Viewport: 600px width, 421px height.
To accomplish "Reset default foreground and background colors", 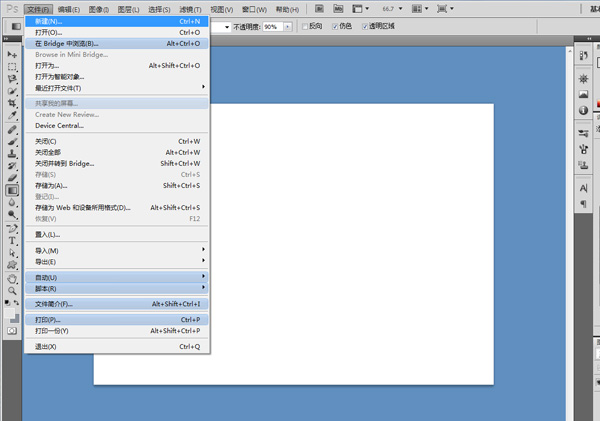I will 7,302.
